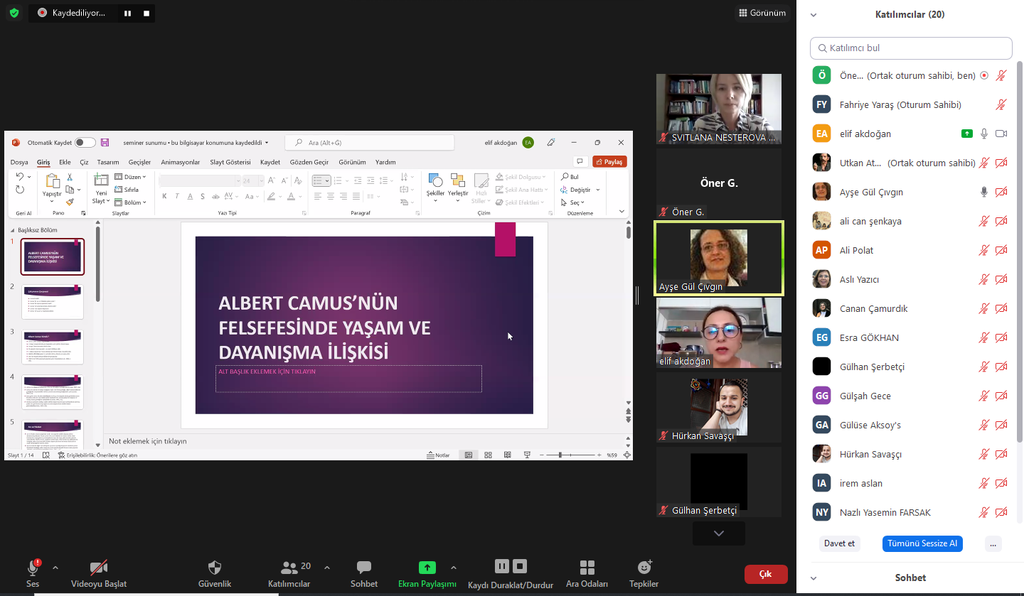Click the green encryption shield icon in Zoom
Screen dimensions: 1024x596
point(14,13)
